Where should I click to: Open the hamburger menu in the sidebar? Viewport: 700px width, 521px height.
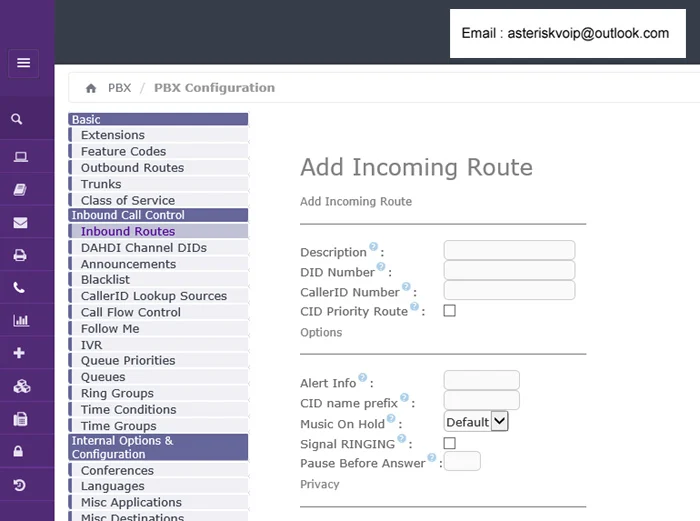point(23,63)
